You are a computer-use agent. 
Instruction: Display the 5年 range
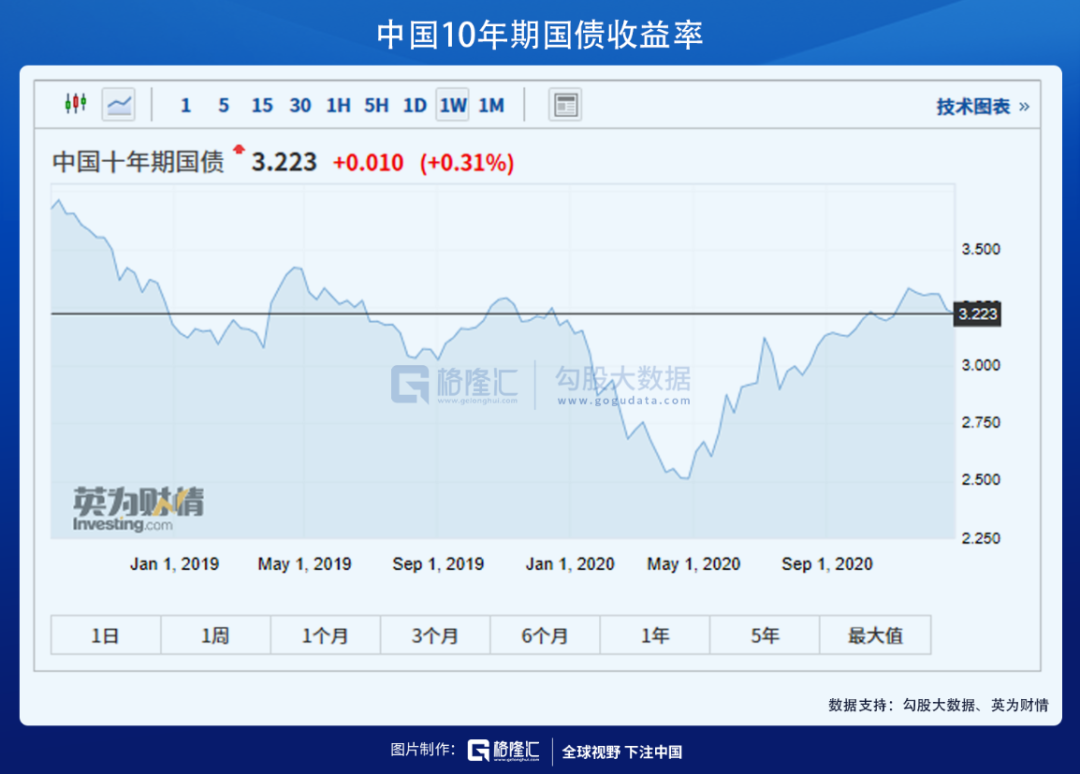pyautogui.click(x=765, y=635)
